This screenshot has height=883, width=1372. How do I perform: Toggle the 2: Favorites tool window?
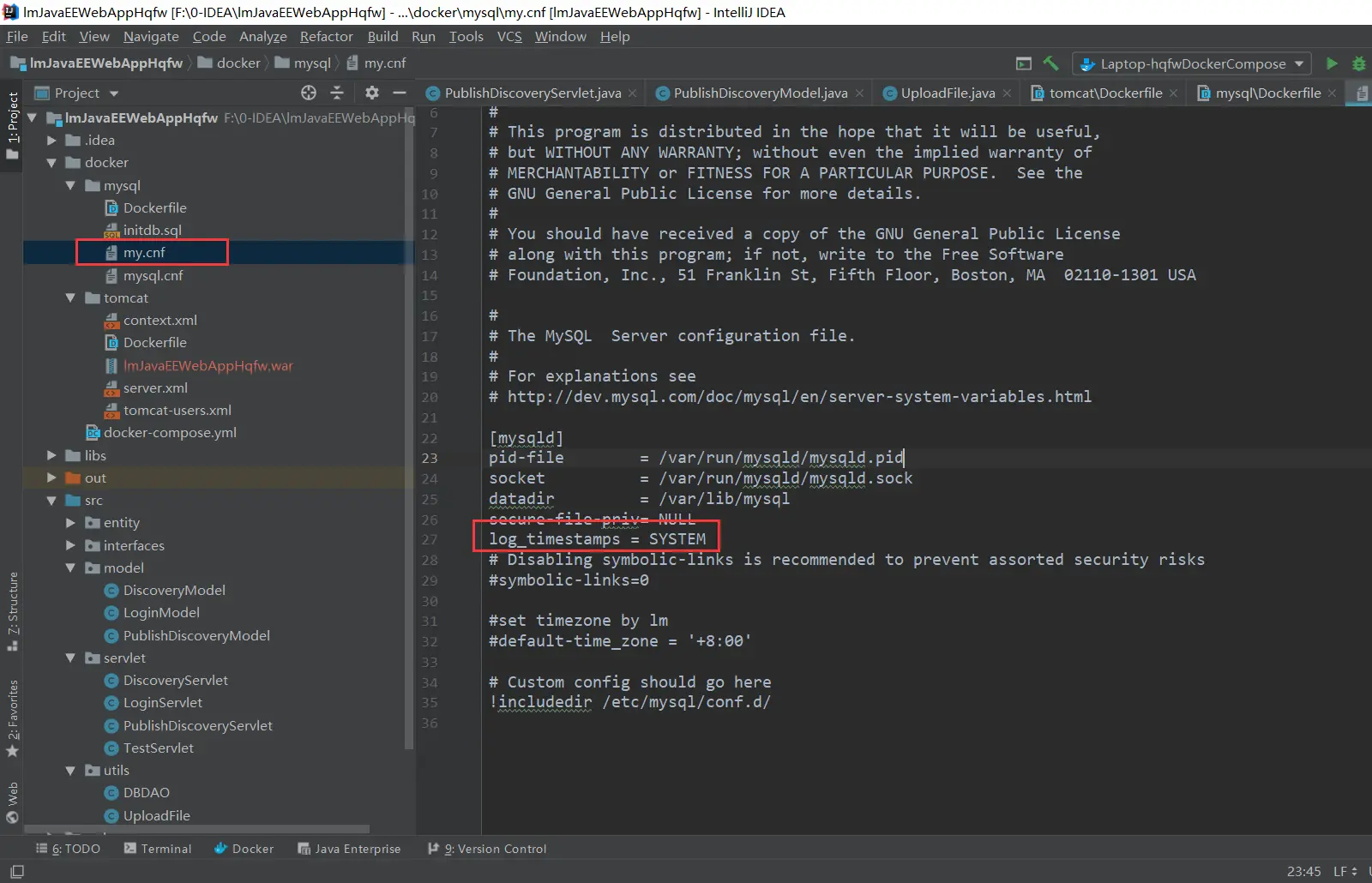tap(12, 718)
